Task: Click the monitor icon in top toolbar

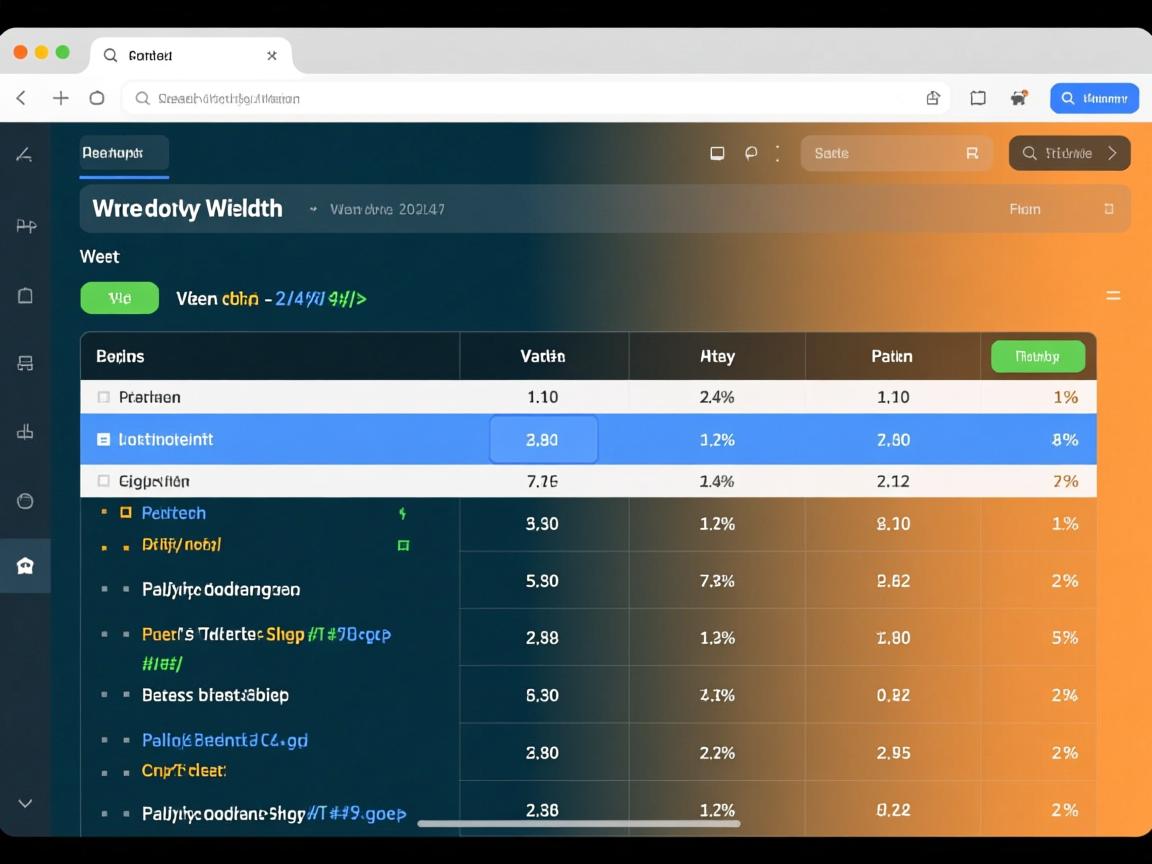Action: pos(717,153)
